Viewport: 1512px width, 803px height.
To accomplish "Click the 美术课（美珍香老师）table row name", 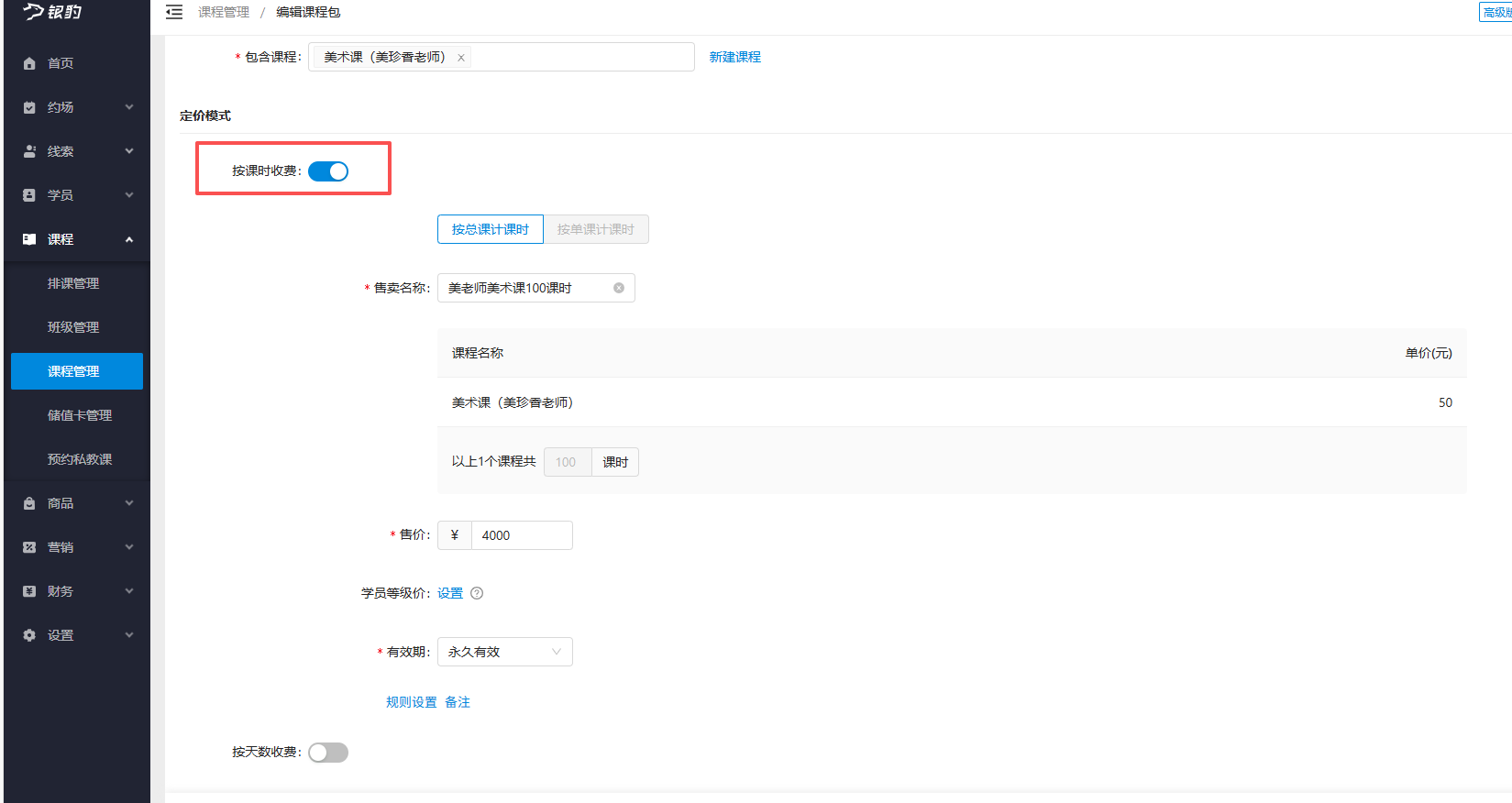I will pos(513,402).
